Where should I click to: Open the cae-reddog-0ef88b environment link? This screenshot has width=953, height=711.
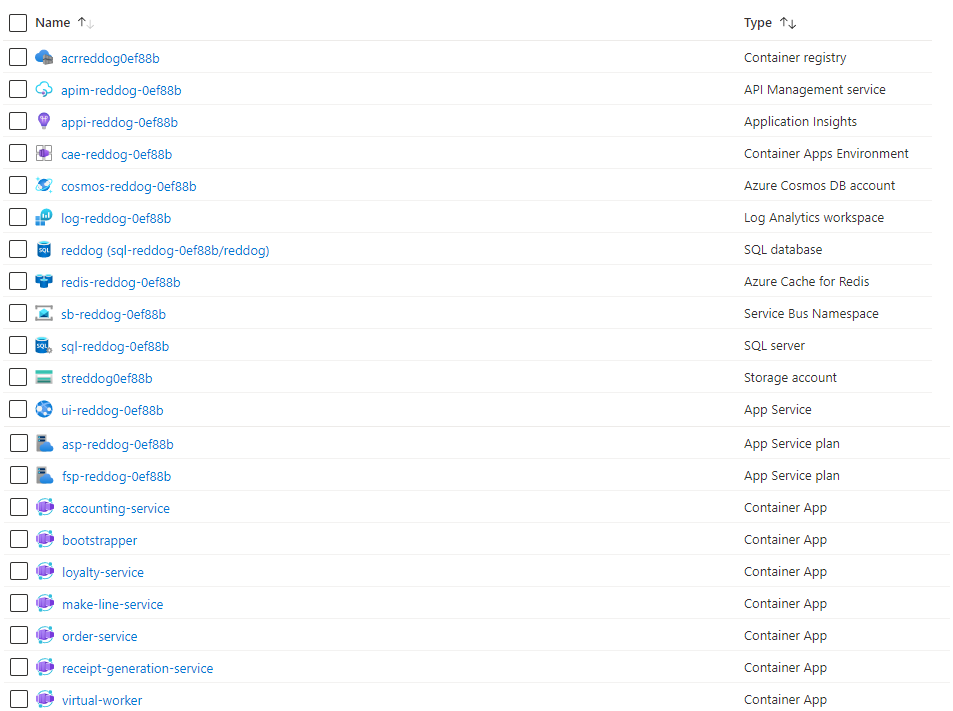(116, 154)
